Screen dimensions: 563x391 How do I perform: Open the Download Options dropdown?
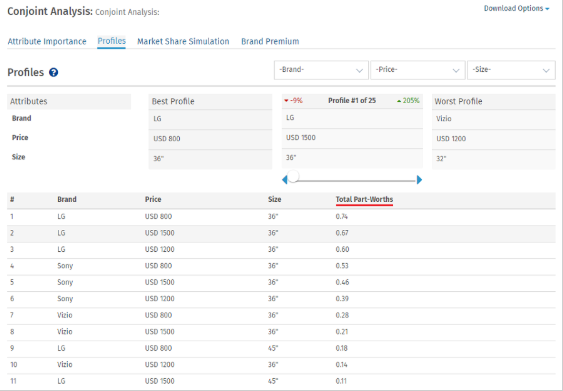(x=516, y=9)
